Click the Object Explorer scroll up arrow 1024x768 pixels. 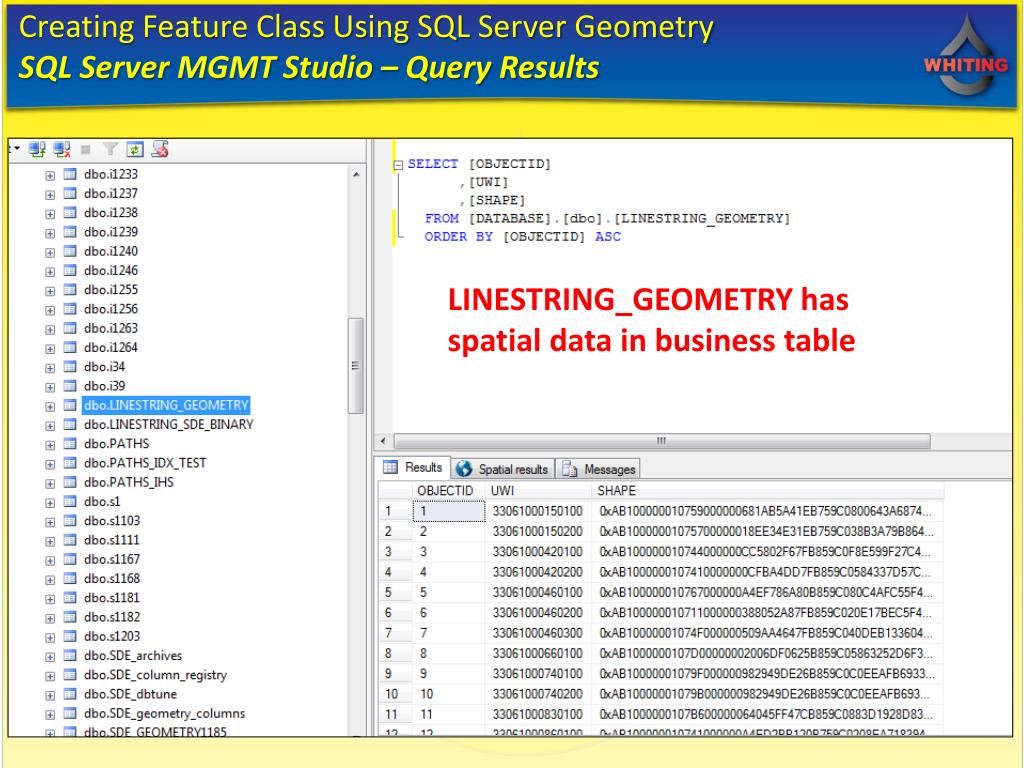pyautogui.click(x=356, y=175)
